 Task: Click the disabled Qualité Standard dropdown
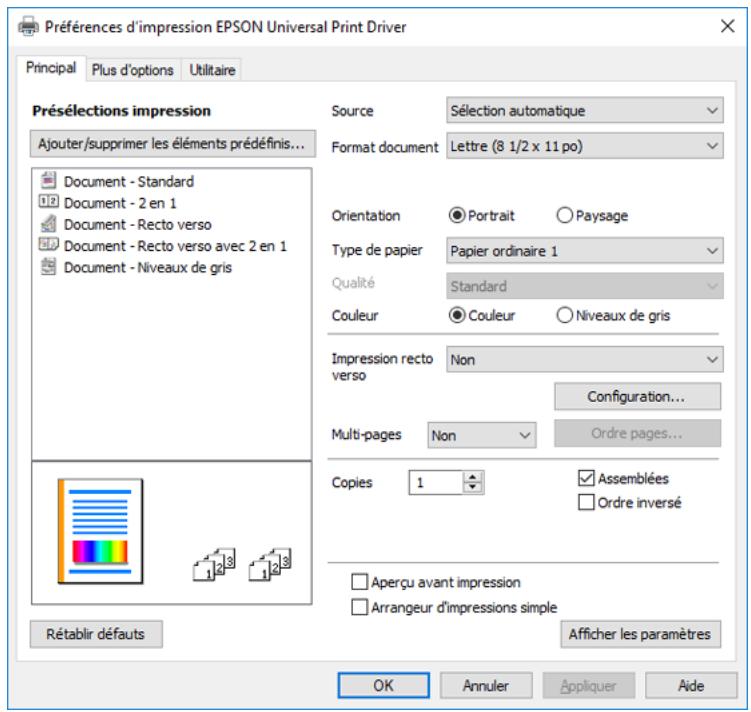(x=585, y=286)
